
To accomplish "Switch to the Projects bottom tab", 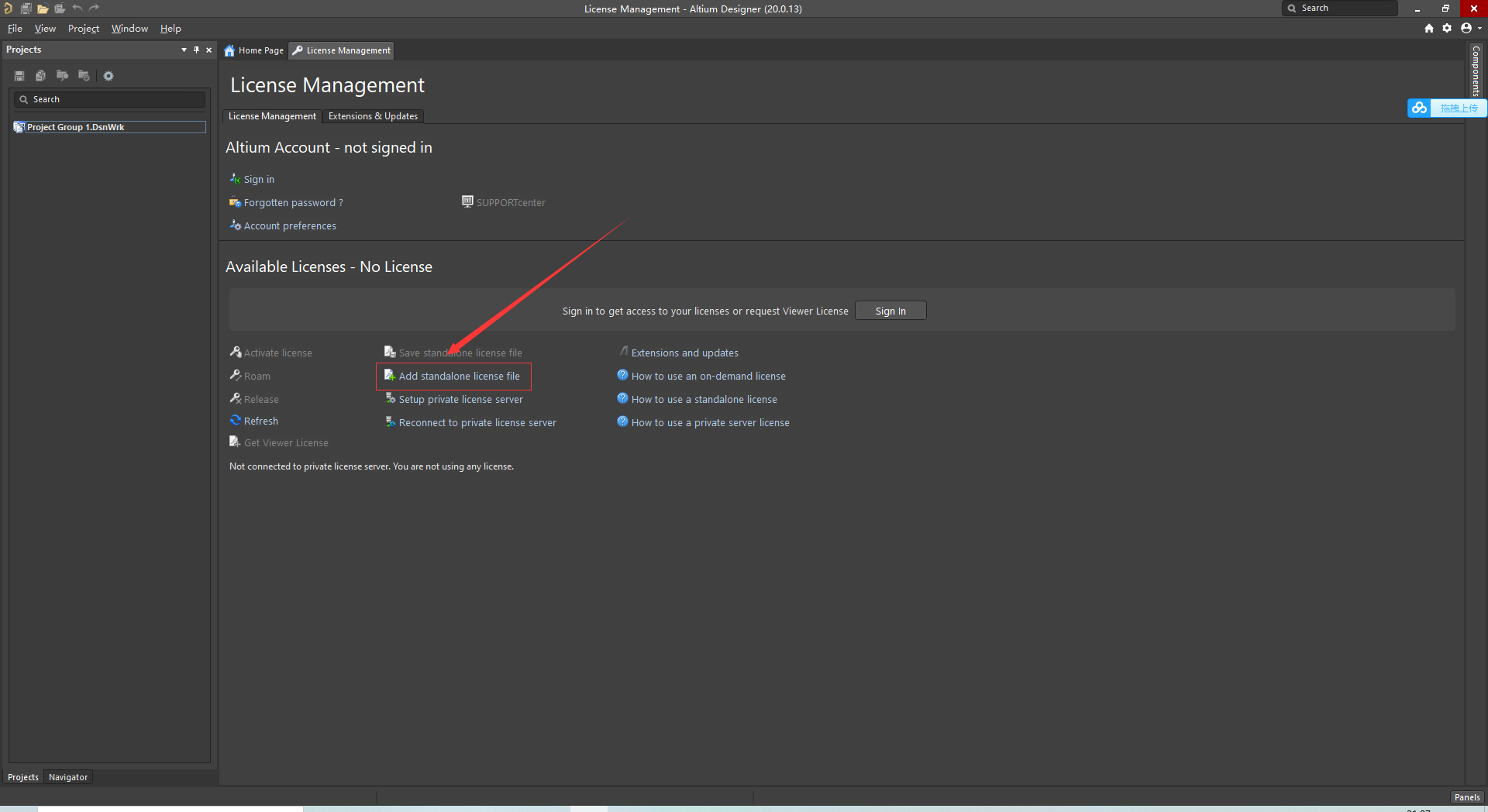I will point(23,777).
